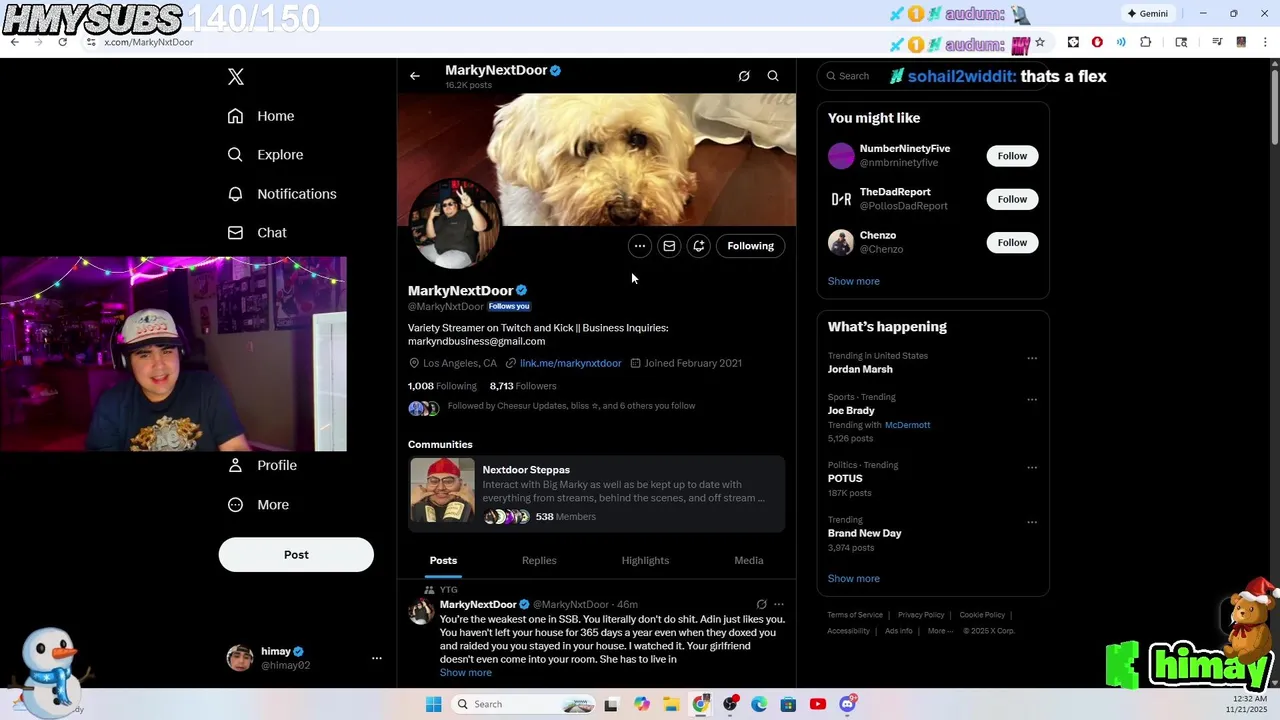The width and height of the screenshot is (1280, 720).
Task: Switch to the Highlights tab
Action: click(x=645, y=561)
